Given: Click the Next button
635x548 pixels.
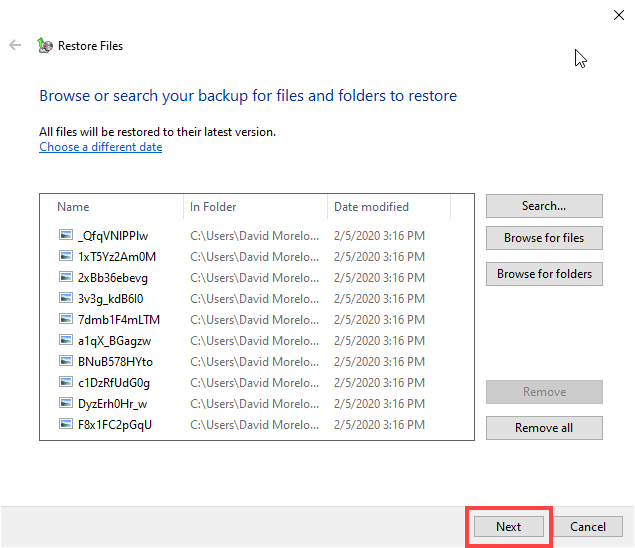Looking at the screenshot, I should [x=509, y=527].
